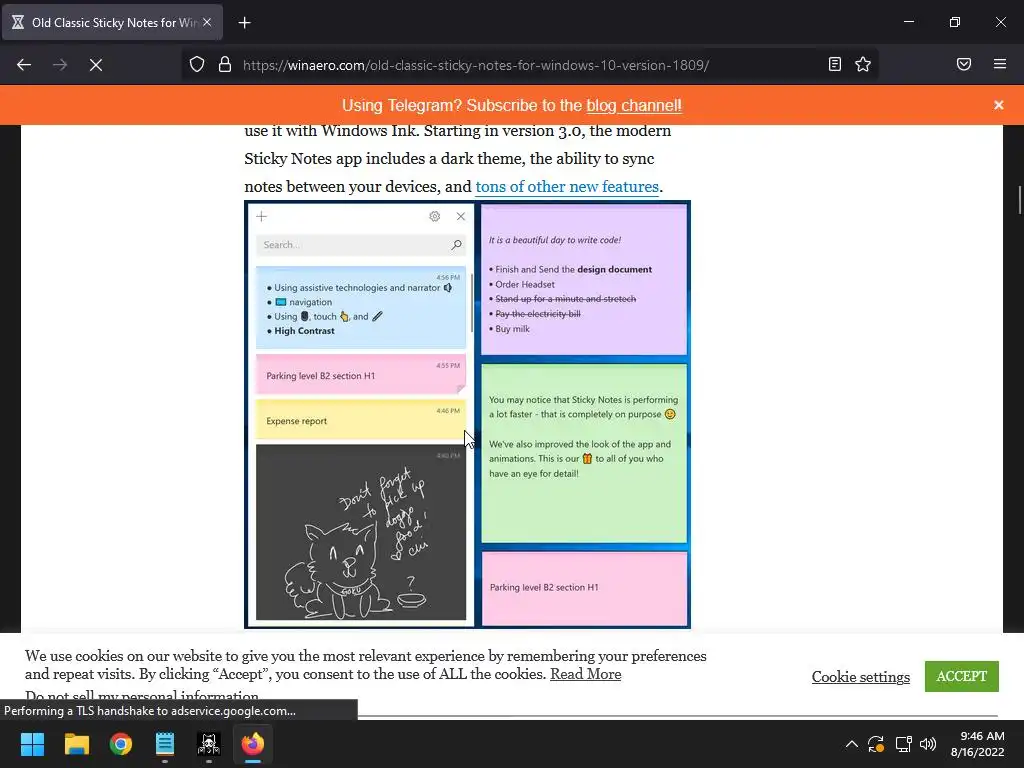The height and width of the screenshot is (768, 1024).
Task: Select the Old Classic Sticky Notes tab
Action: coord(112,22)
